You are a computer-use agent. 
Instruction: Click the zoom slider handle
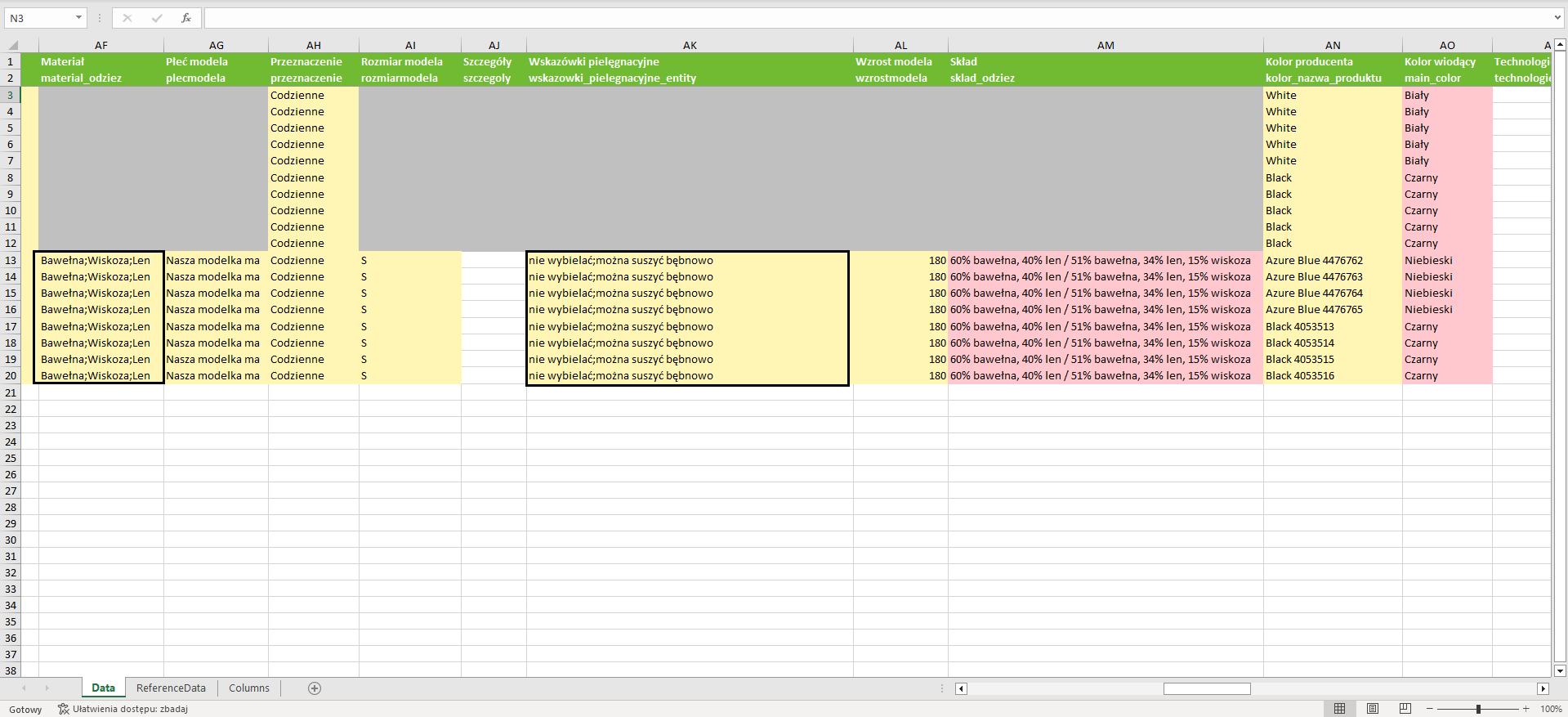point(1478,709)
